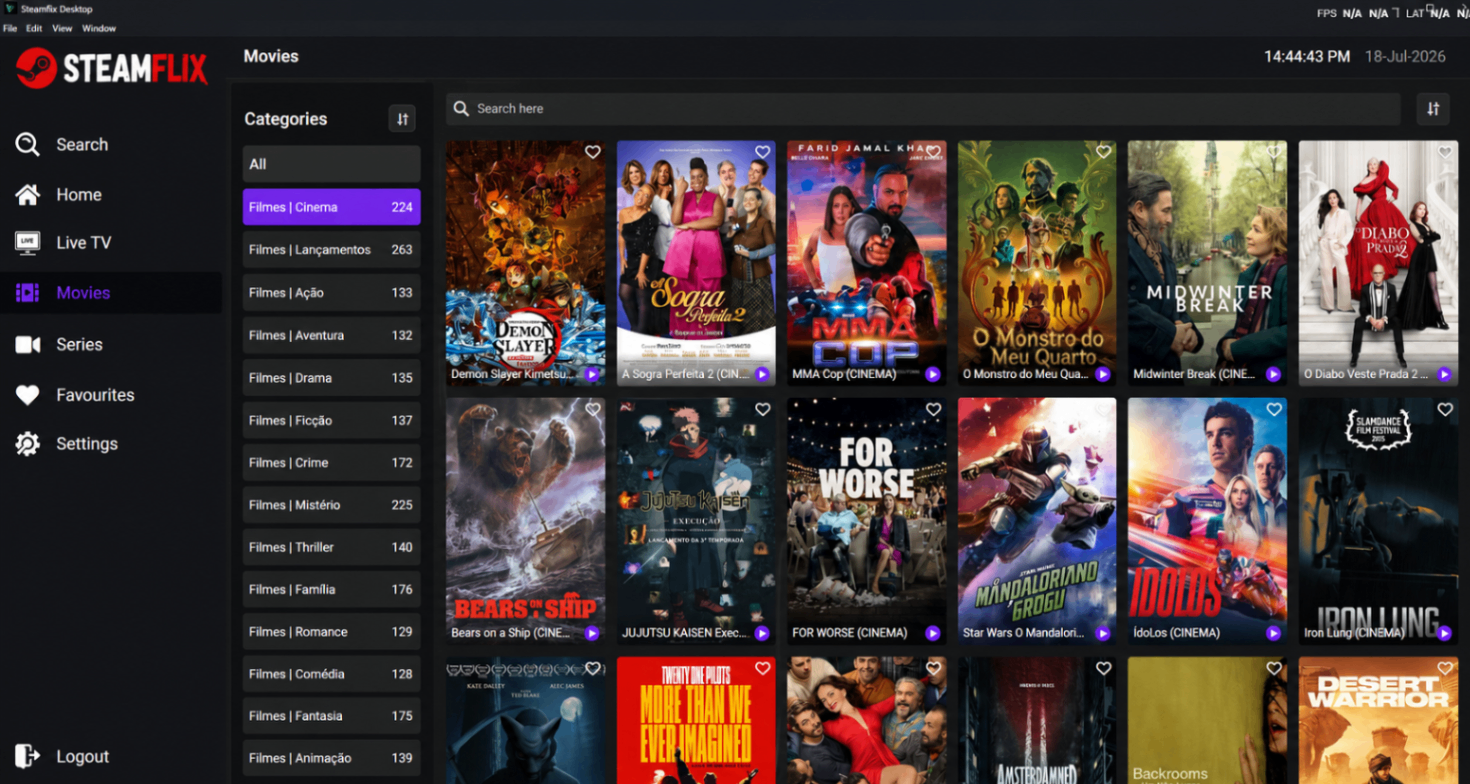
Task: Open the Live TV section
Action: point(63,243)
